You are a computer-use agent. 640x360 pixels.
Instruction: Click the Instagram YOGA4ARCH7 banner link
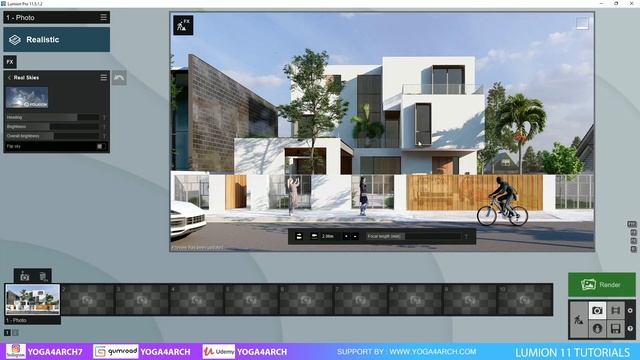44,351
